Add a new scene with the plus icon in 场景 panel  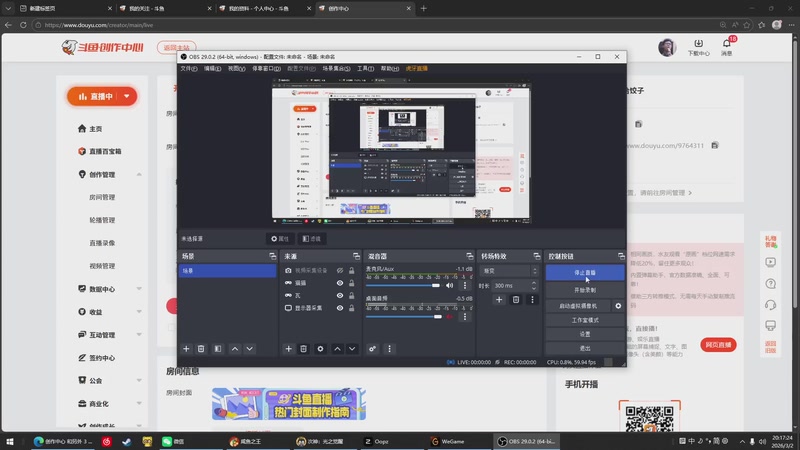point(186,349)
